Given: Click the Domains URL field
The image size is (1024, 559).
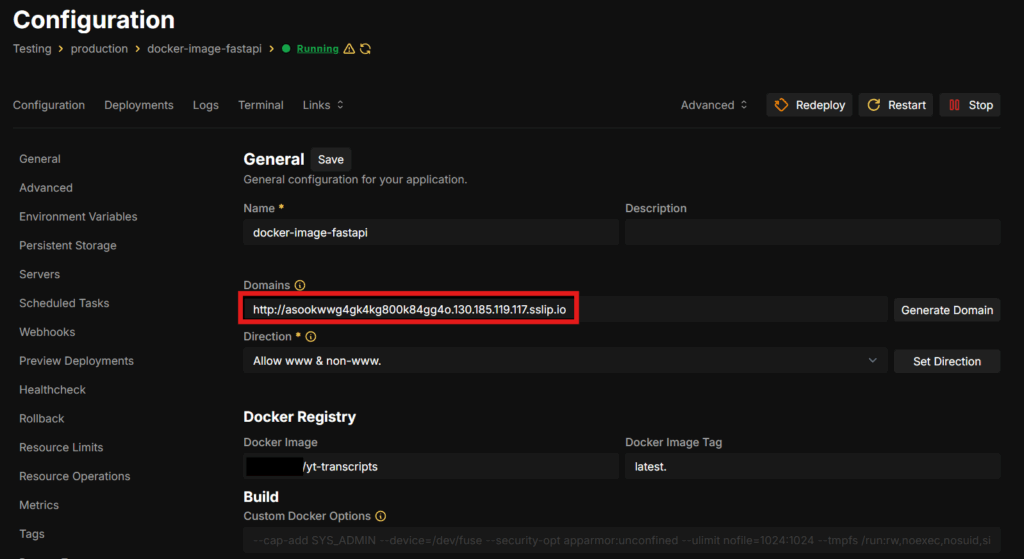Looking at the screenshot, I should (565, 309).
